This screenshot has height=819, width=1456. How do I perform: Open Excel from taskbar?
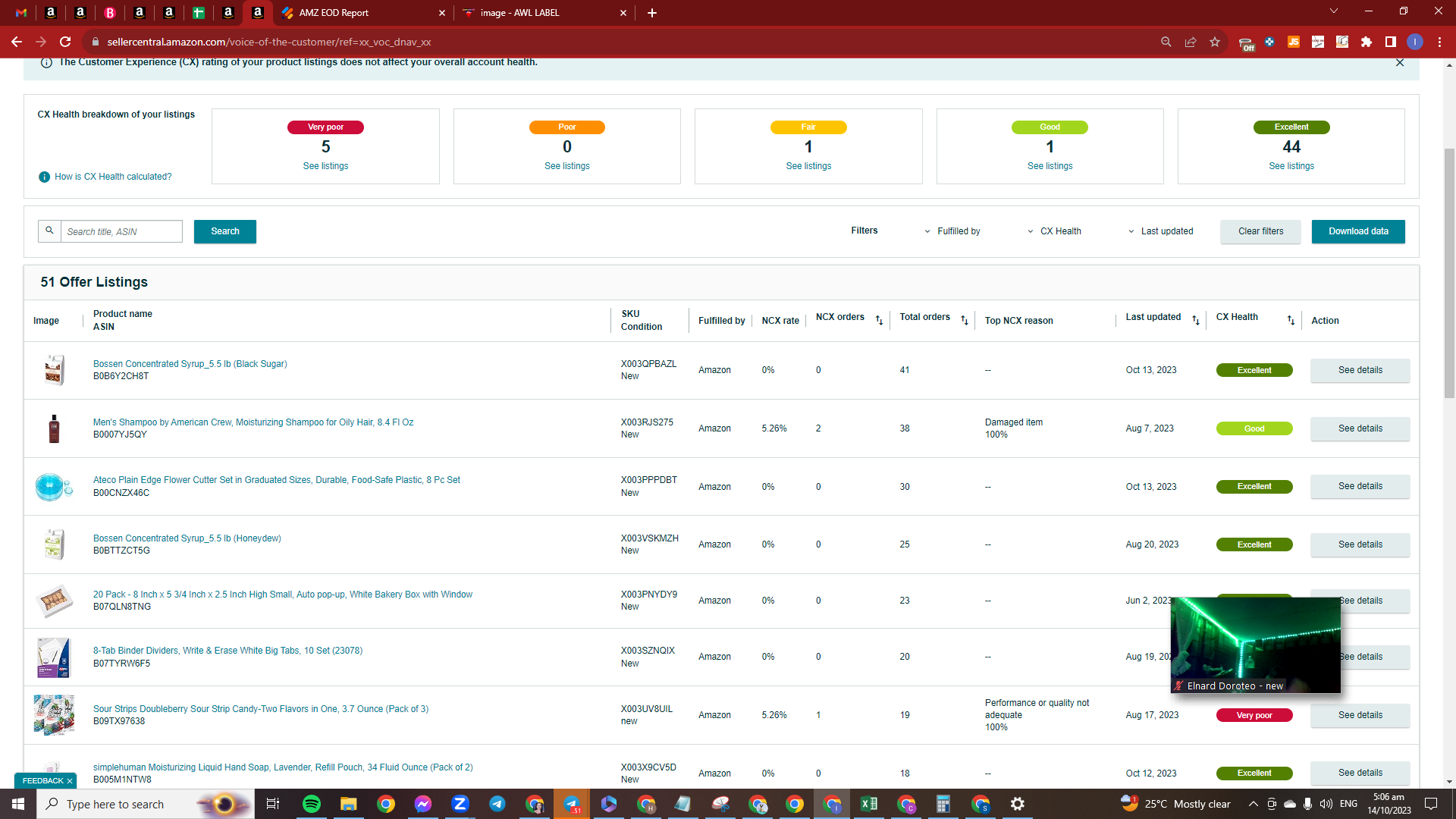tap(869, 804)
